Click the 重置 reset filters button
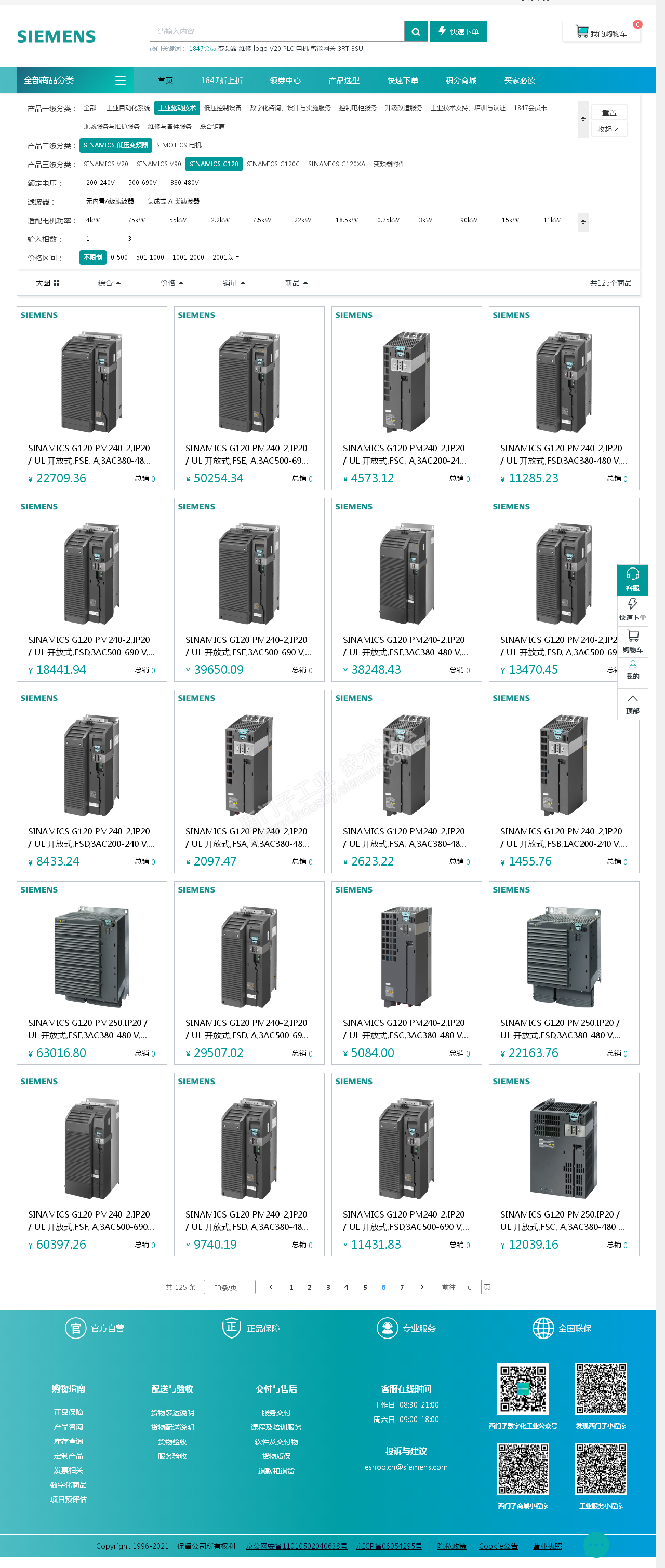The height and width of the screenshot is (1568, 665). (609, 113)
